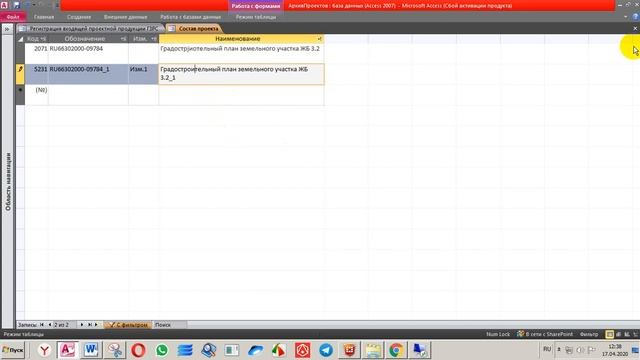Open the blue stacked-layers taskbar icon
640x360 pixels.
pyautogui.click(x=185, y=350)
